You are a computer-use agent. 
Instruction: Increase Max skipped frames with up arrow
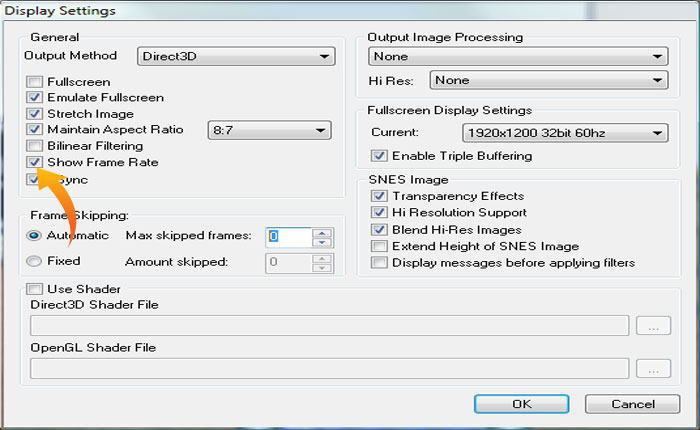click(322, 232)
